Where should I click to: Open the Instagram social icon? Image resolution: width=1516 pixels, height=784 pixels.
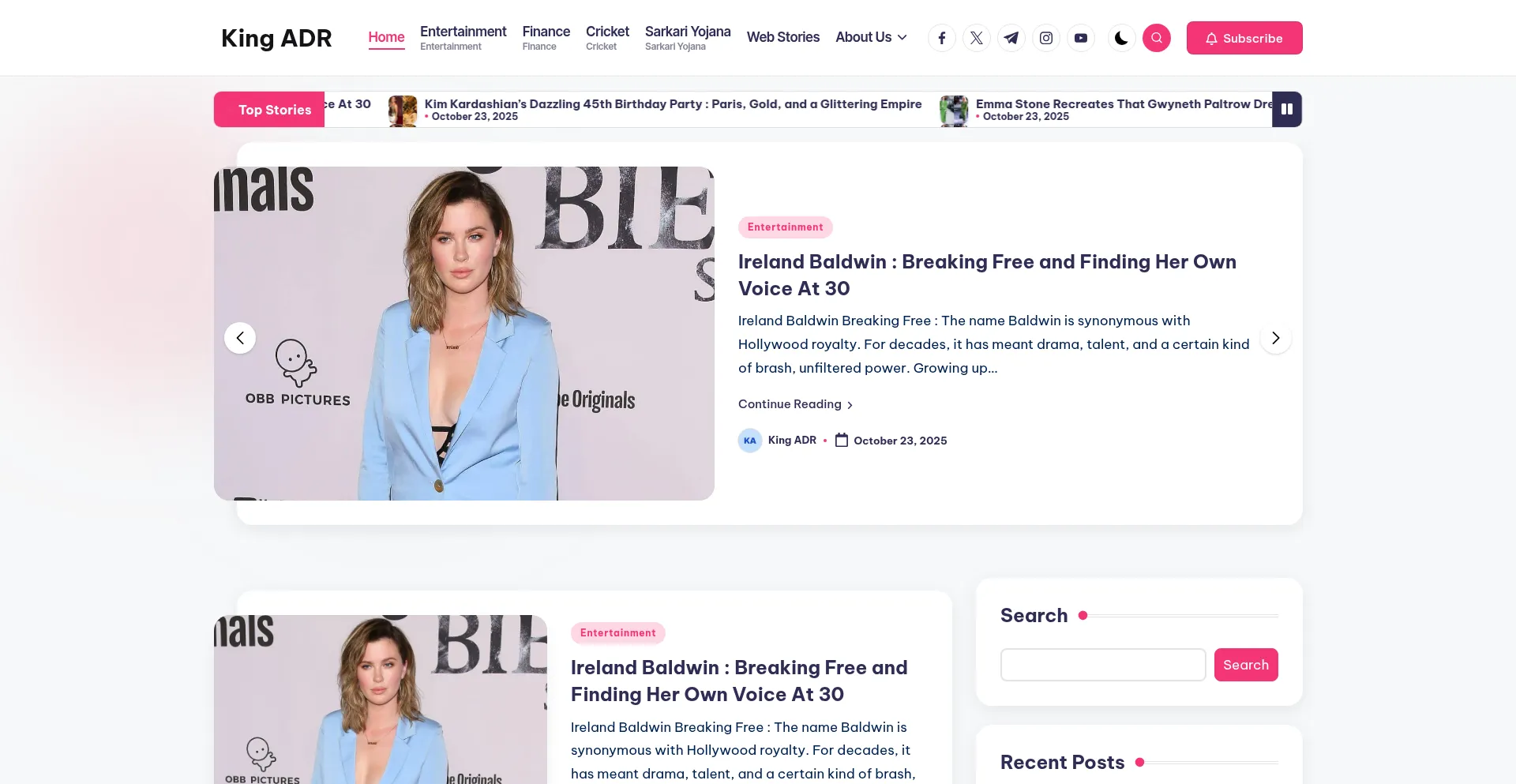pos(1046,38)
